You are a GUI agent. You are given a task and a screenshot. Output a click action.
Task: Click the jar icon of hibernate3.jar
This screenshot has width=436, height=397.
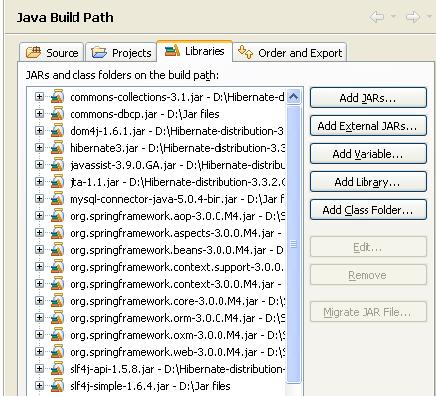[57, 148]
